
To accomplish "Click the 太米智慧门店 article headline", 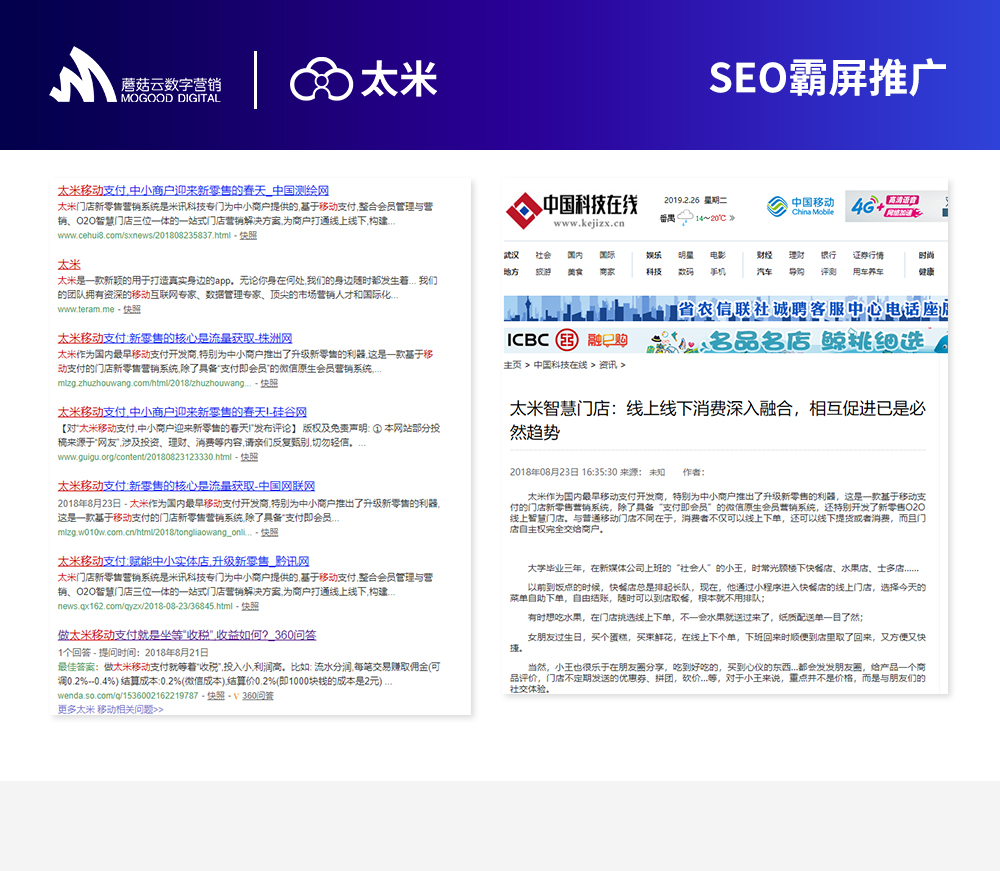I will point(717,420).
